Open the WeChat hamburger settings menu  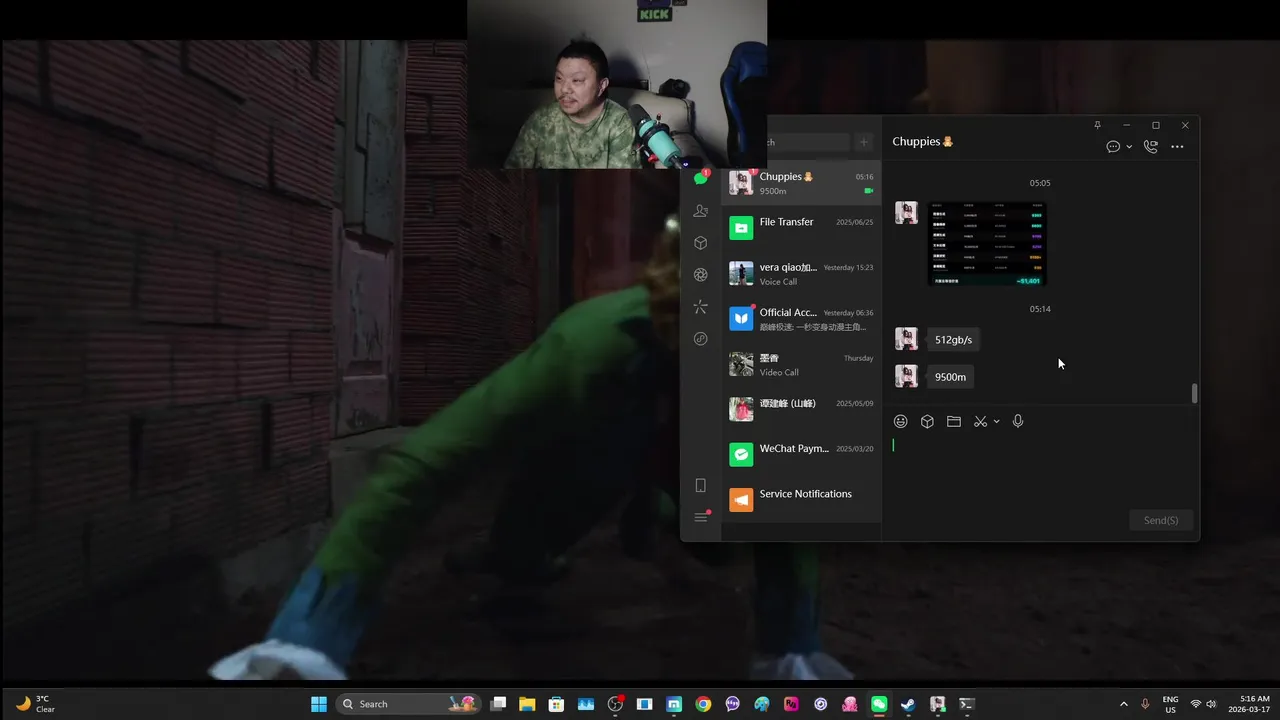tap(700, 517)
